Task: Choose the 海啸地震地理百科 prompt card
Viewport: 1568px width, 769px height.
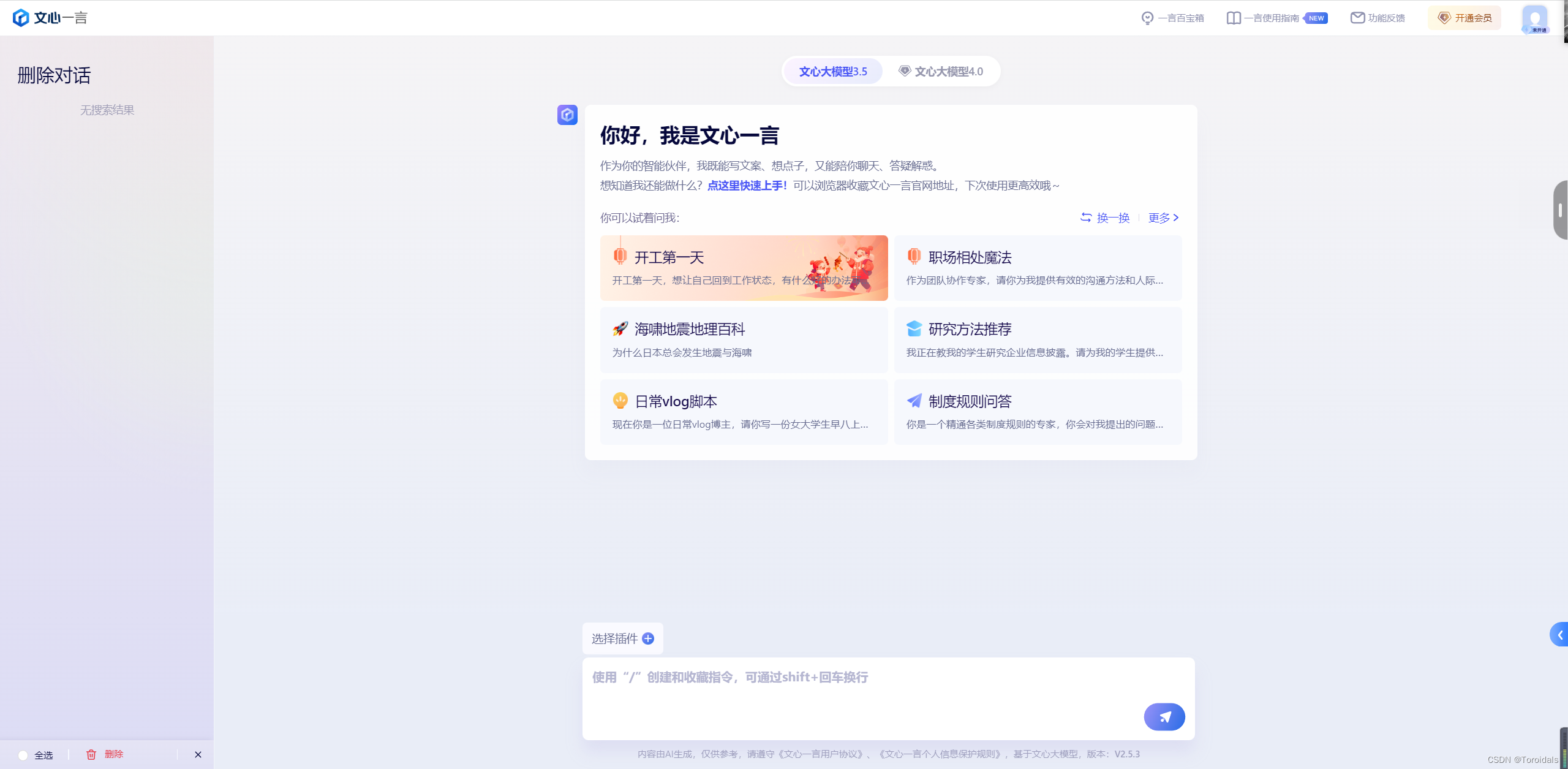Action: pos(744,340)
